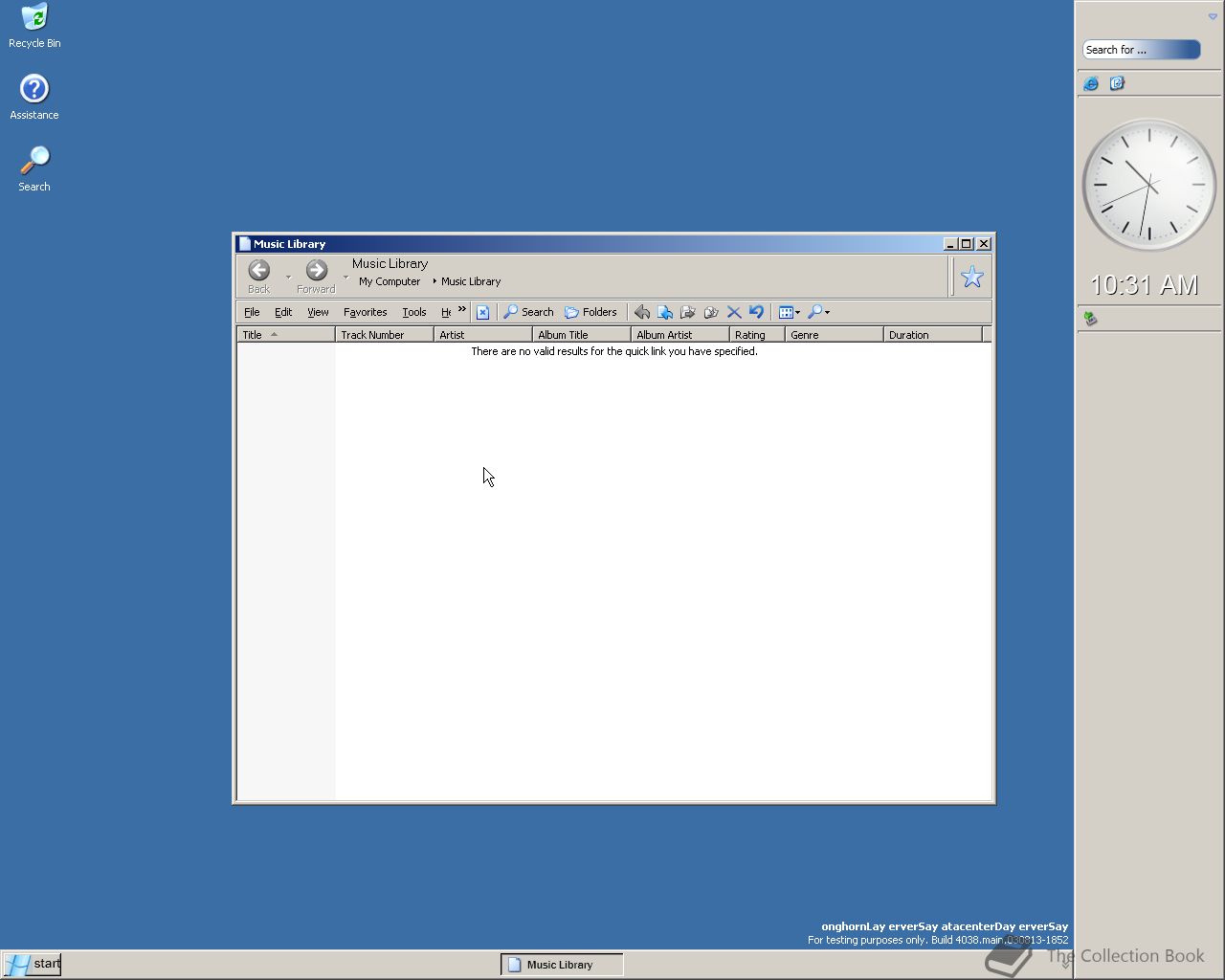
Task: Expand the breadcrumb arrow before Music Library
Action: pyautogui.click(x=434, y=281)
